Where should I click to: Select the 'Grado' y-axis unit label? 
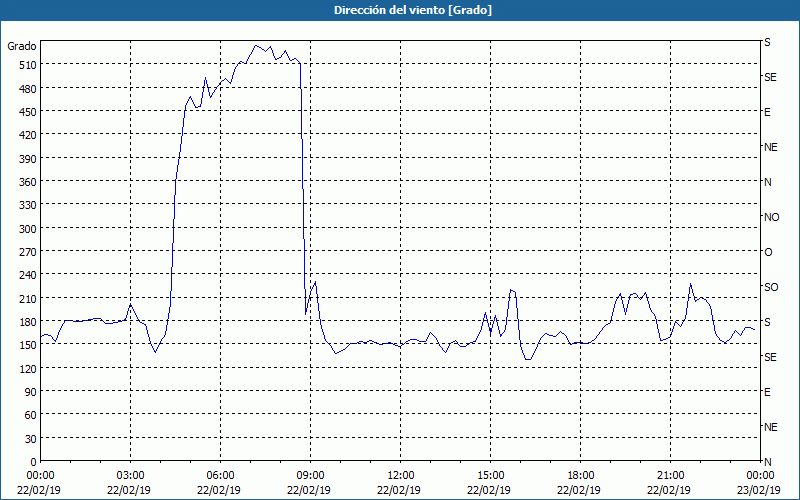pyautogui.click(x=22, y=46)
